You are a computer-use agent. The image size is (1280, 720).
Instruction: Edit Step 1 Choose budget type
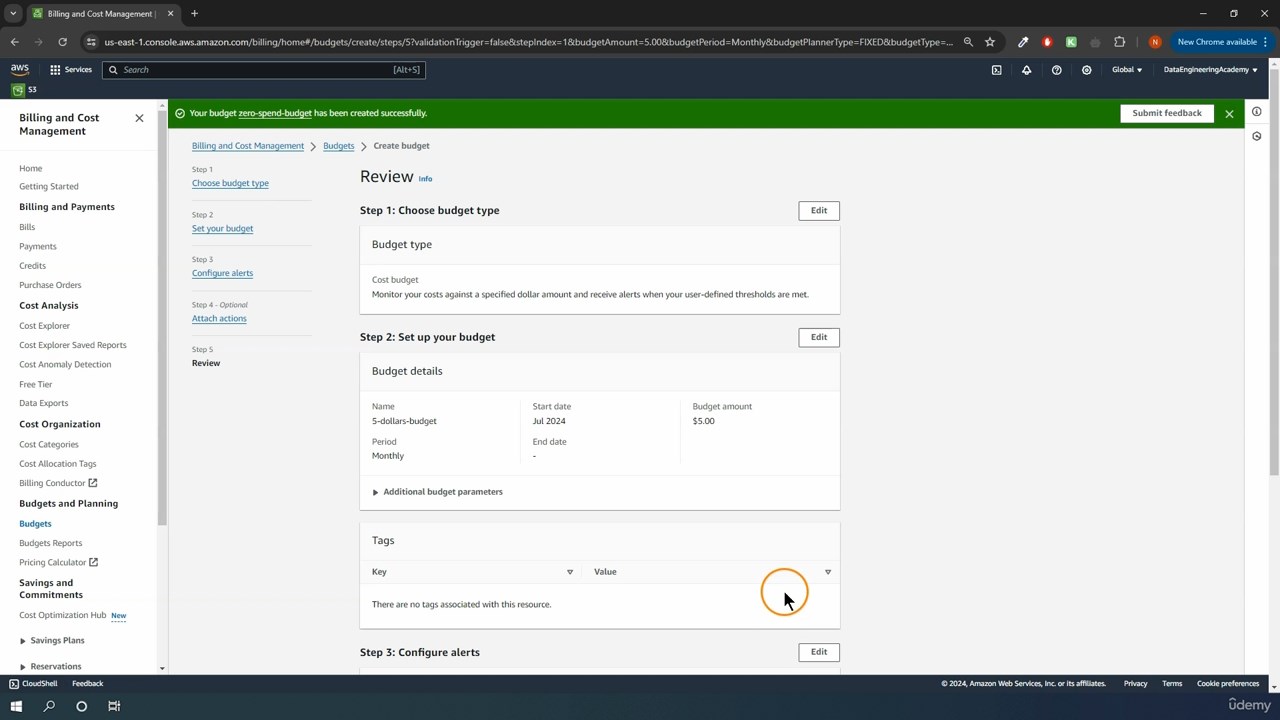tap(819, 211)
